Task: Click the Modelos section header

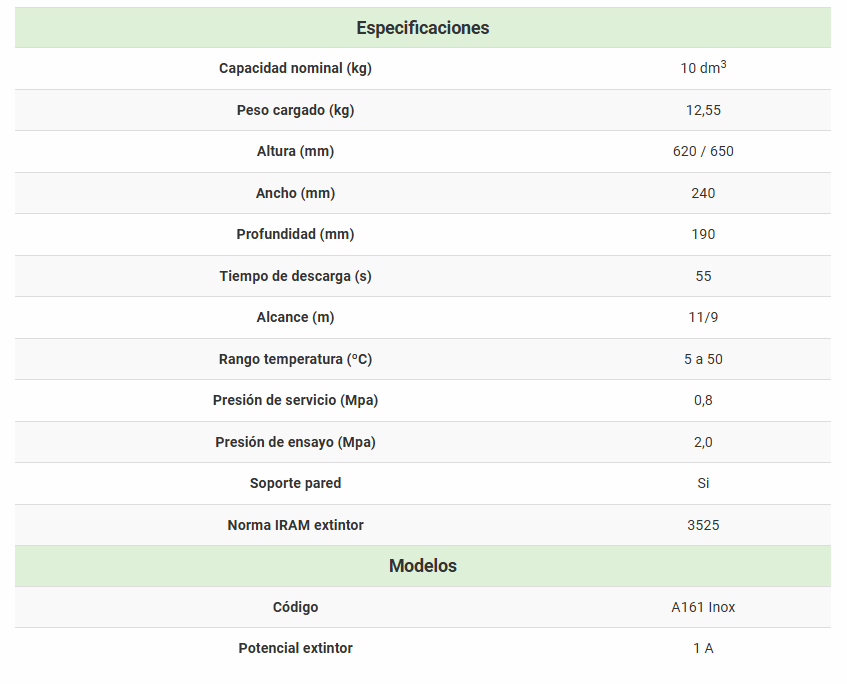Action: tap(422, 566)
